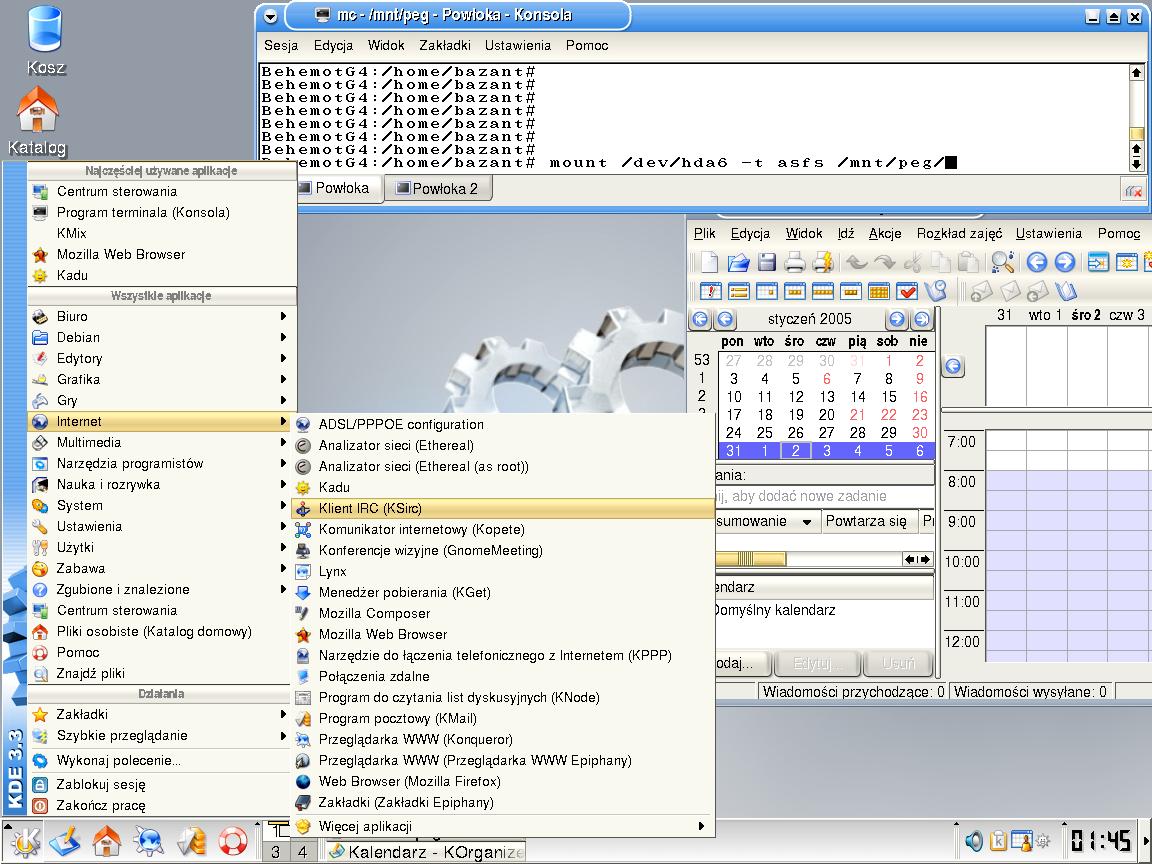Go to next year in the date navigator
Screen dimensions: 1152x864
[921, 319]
